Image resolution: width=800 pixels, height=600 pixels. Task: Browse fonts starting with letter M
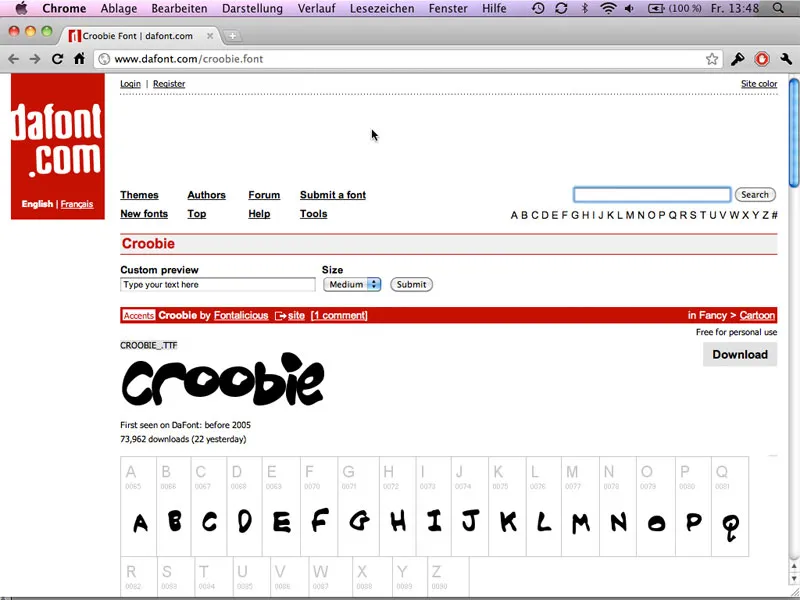630,215
